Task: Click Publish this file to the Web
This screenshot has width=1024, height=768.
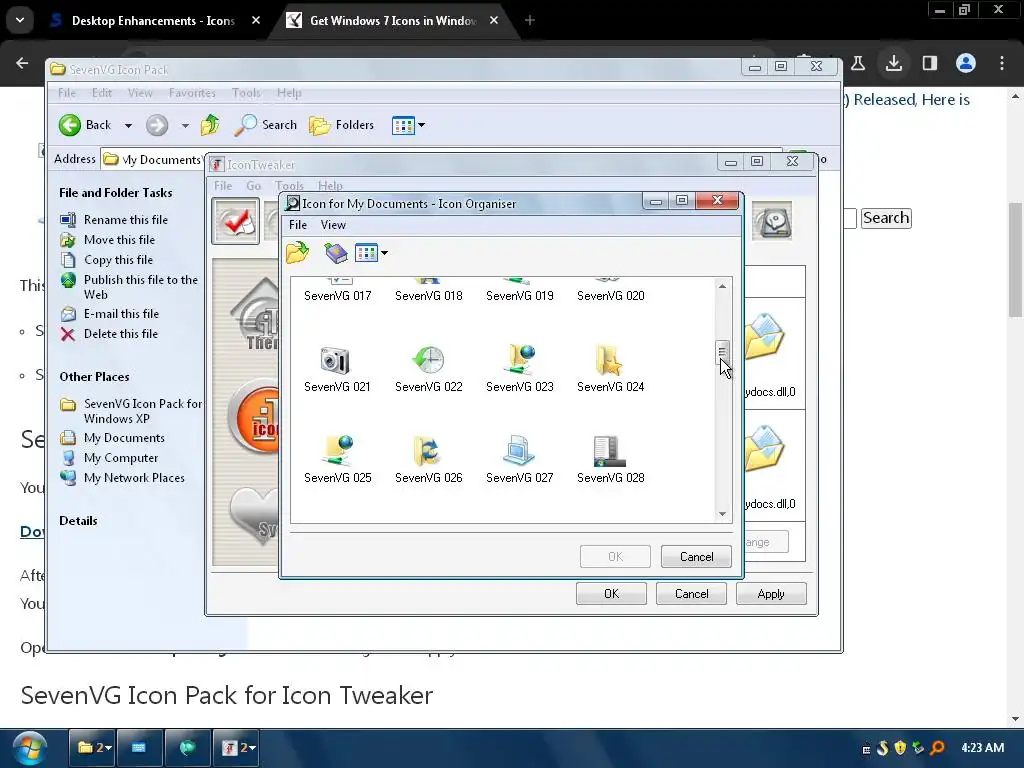Action: [x=140, y=287]
